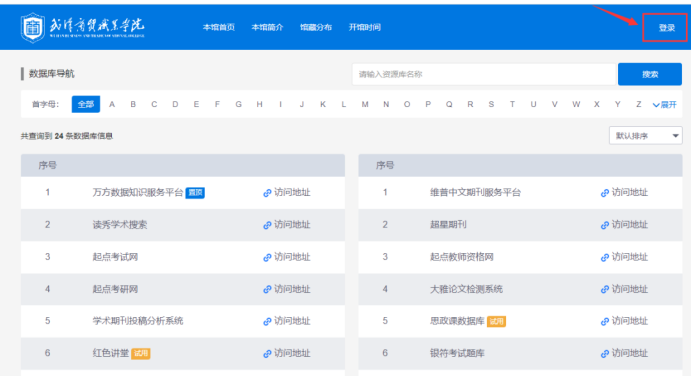Expand the letter filter with 展开
This screenshot has height=376, width=692.
pyautogui.click(x=665, y=105)
